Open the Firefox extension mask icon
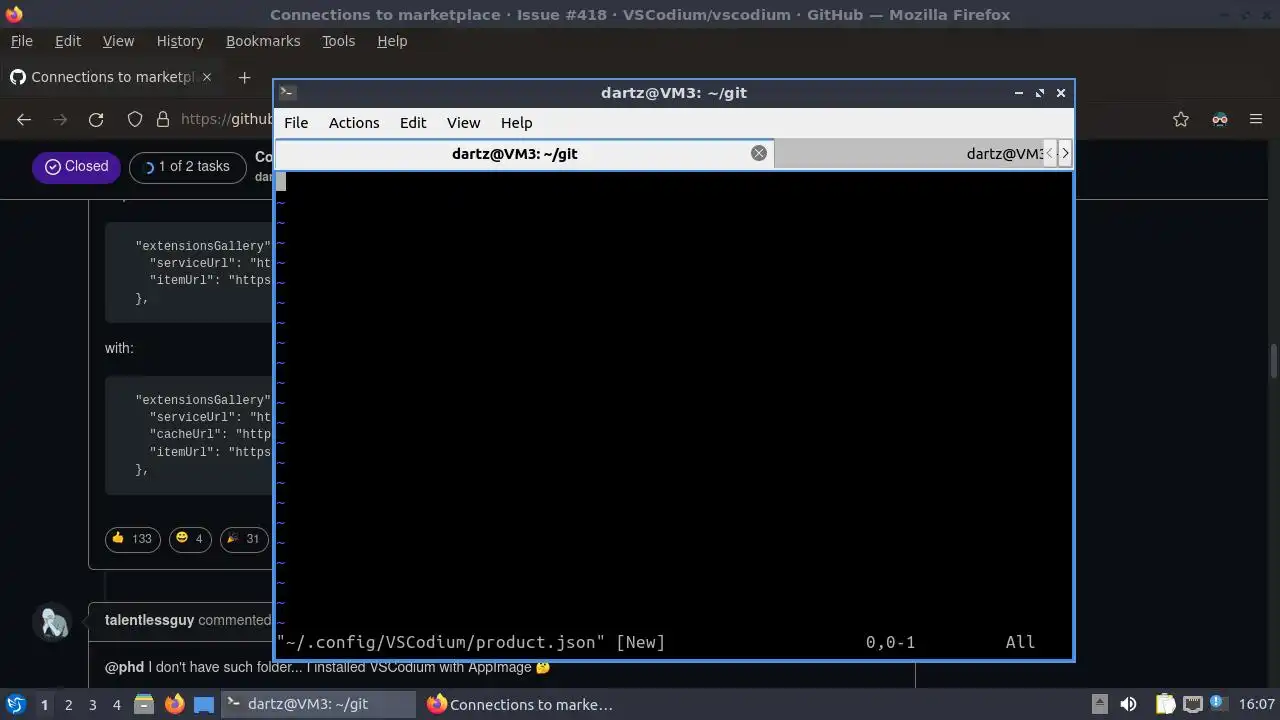The image size is (1280, 720). pos(1219,119)
